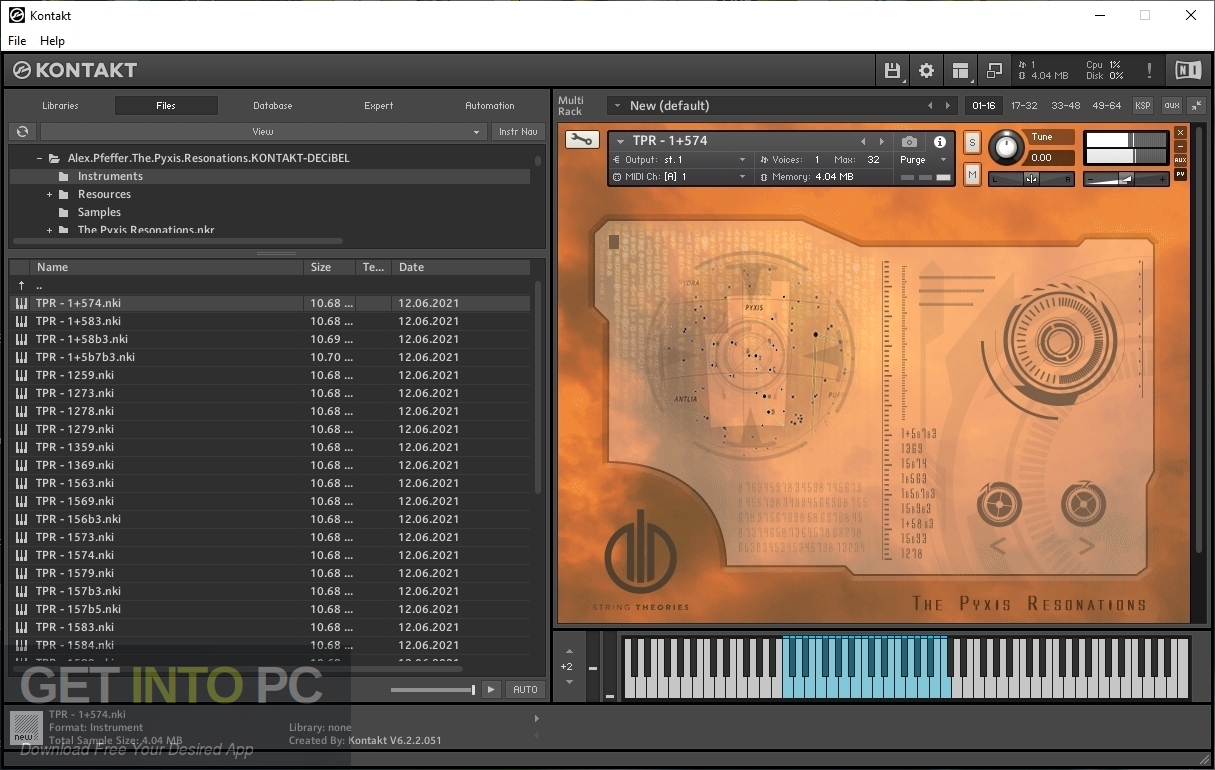Show rack page 33-48
The width and height of the screenshot is (1215, 770).
(1065, 105)
